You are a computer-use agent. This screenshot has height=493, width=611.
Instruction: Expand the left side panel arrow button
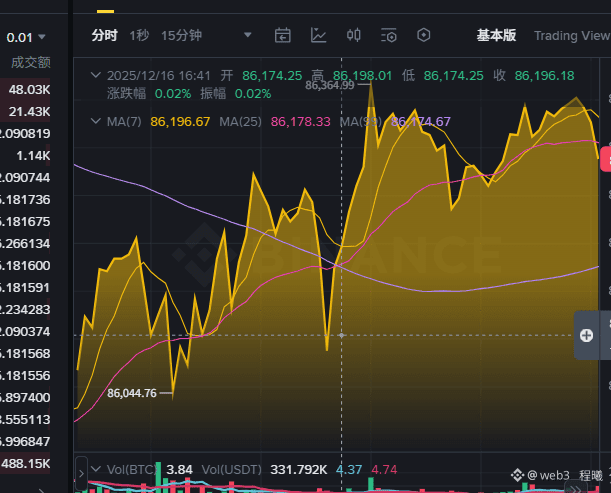81,474
